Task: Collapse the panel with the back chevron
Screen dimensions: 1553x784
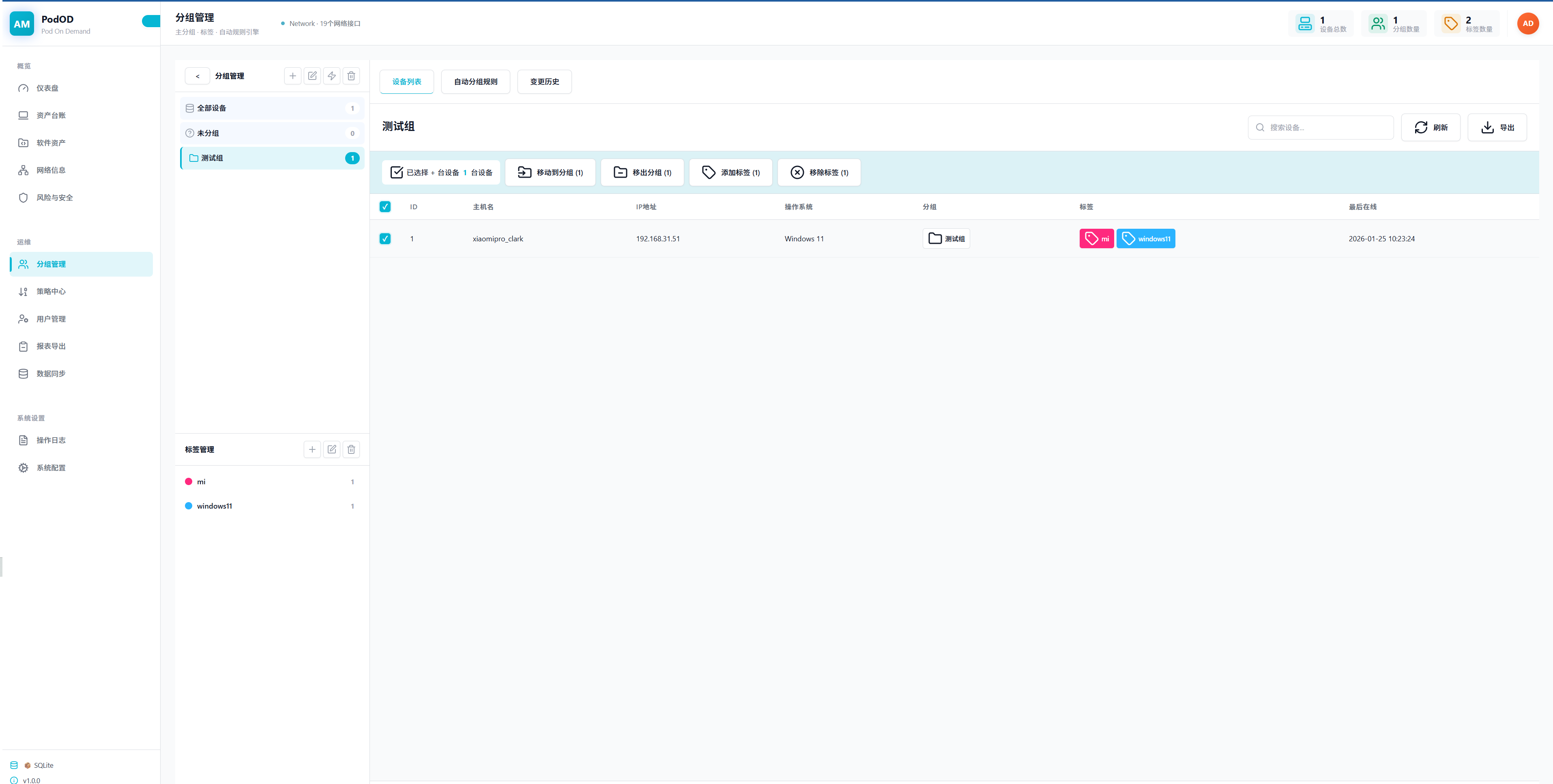Action: (197, 76)
